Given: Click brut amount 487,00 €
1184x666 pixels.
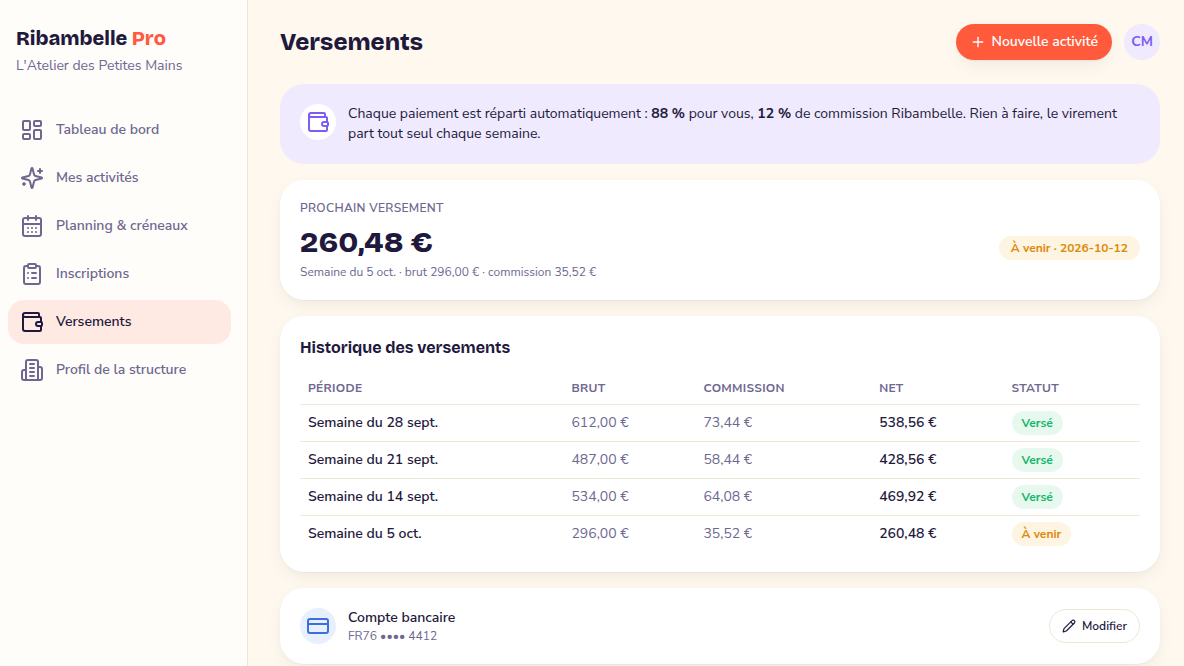Looking at the screenshot, I should [x=600, y=460].
